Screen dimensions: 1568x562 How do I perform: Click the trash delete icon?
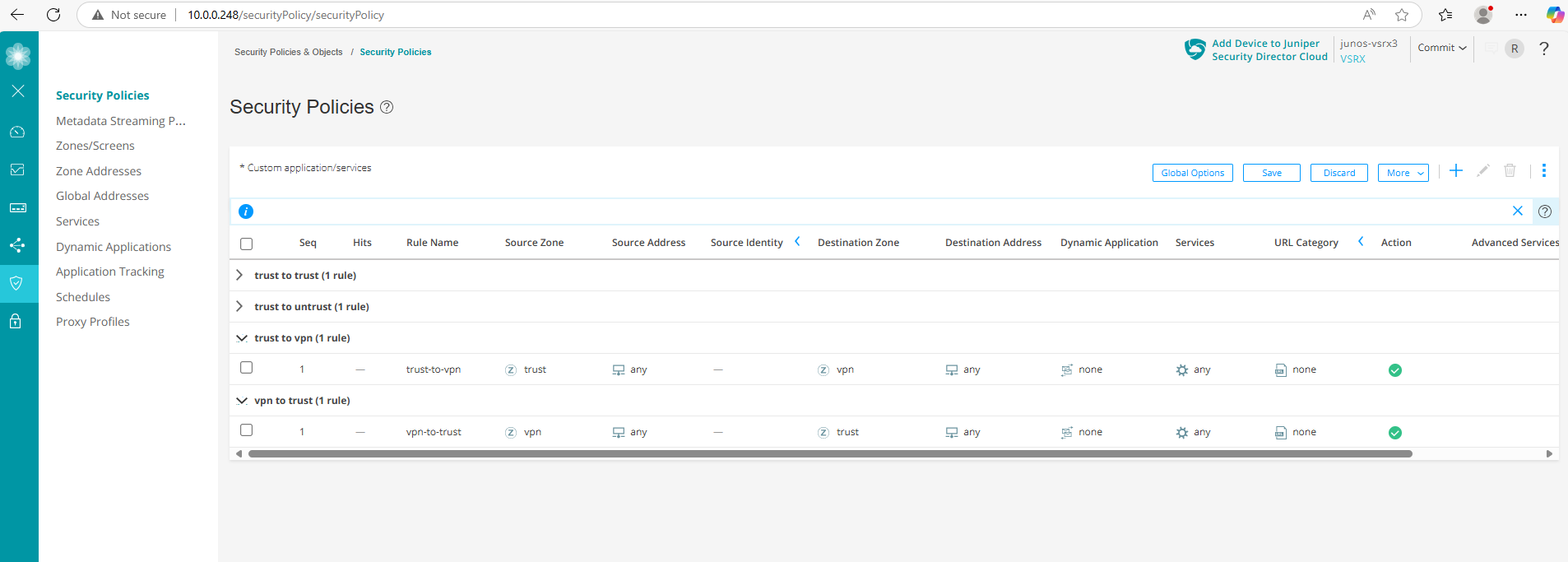click(1510, 170)
